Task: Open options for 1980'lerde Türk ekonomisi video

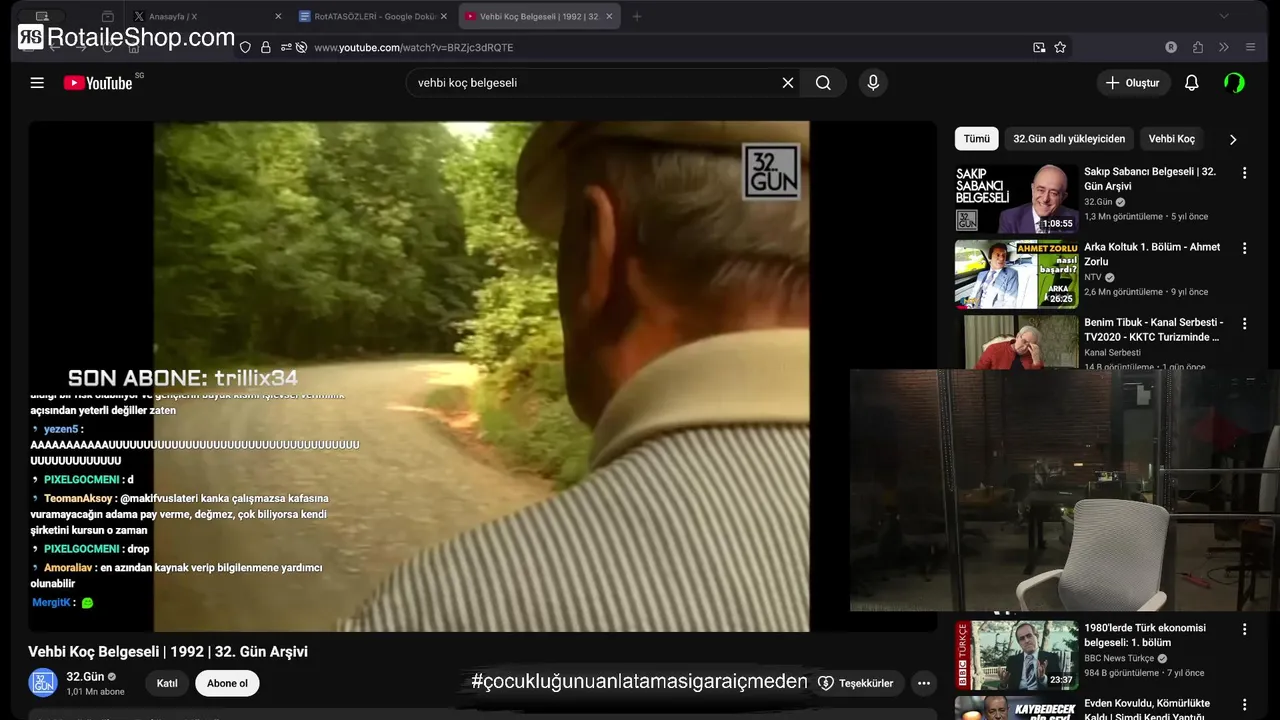Action: [x=1244, y=630]
